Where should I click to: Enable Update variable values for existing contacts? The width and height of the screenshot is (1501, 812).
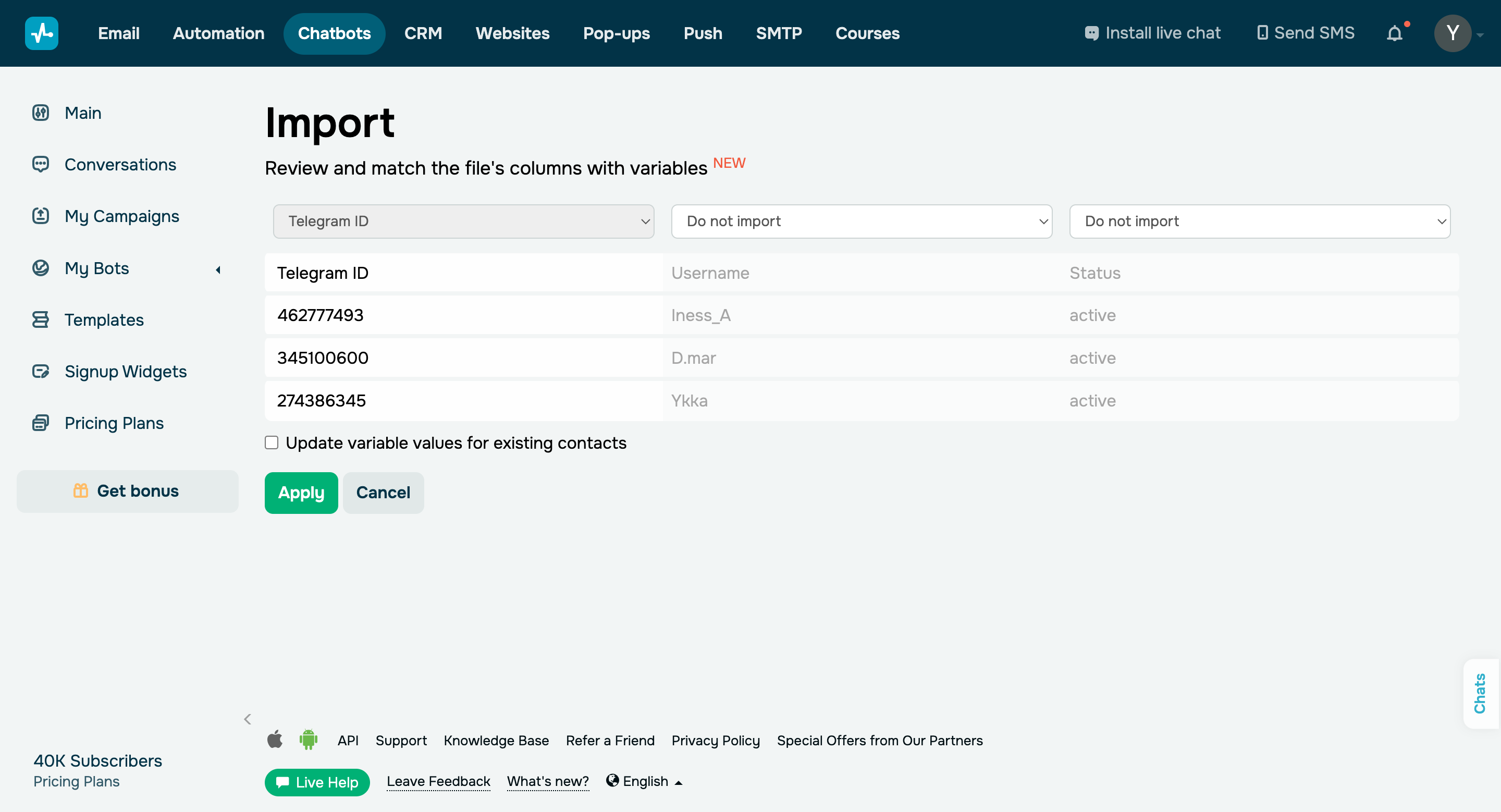[x=272, y=442]
